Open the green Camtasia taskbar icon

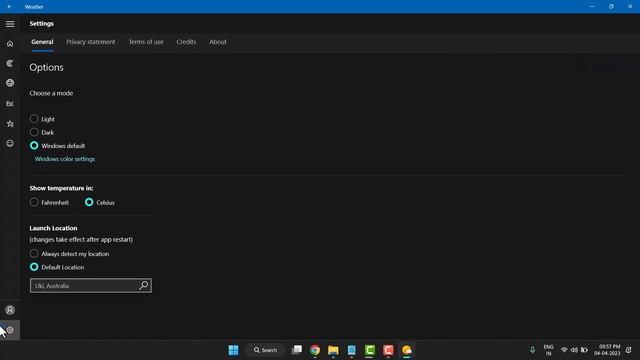point(370,350)
